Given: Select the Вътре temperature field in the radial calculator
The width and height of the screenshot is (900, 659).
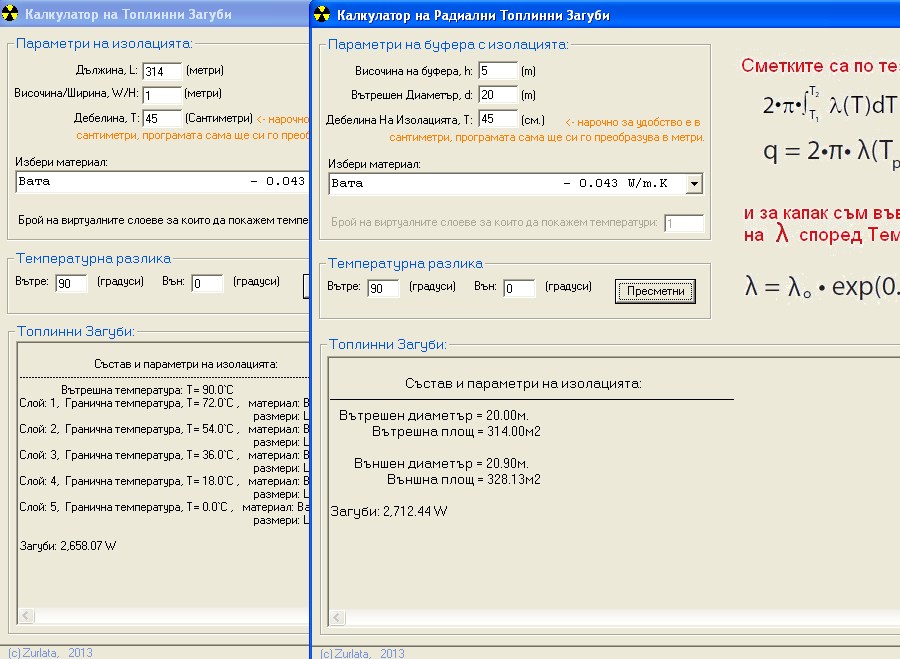Looking at the screenshot, I should point(383,289).
